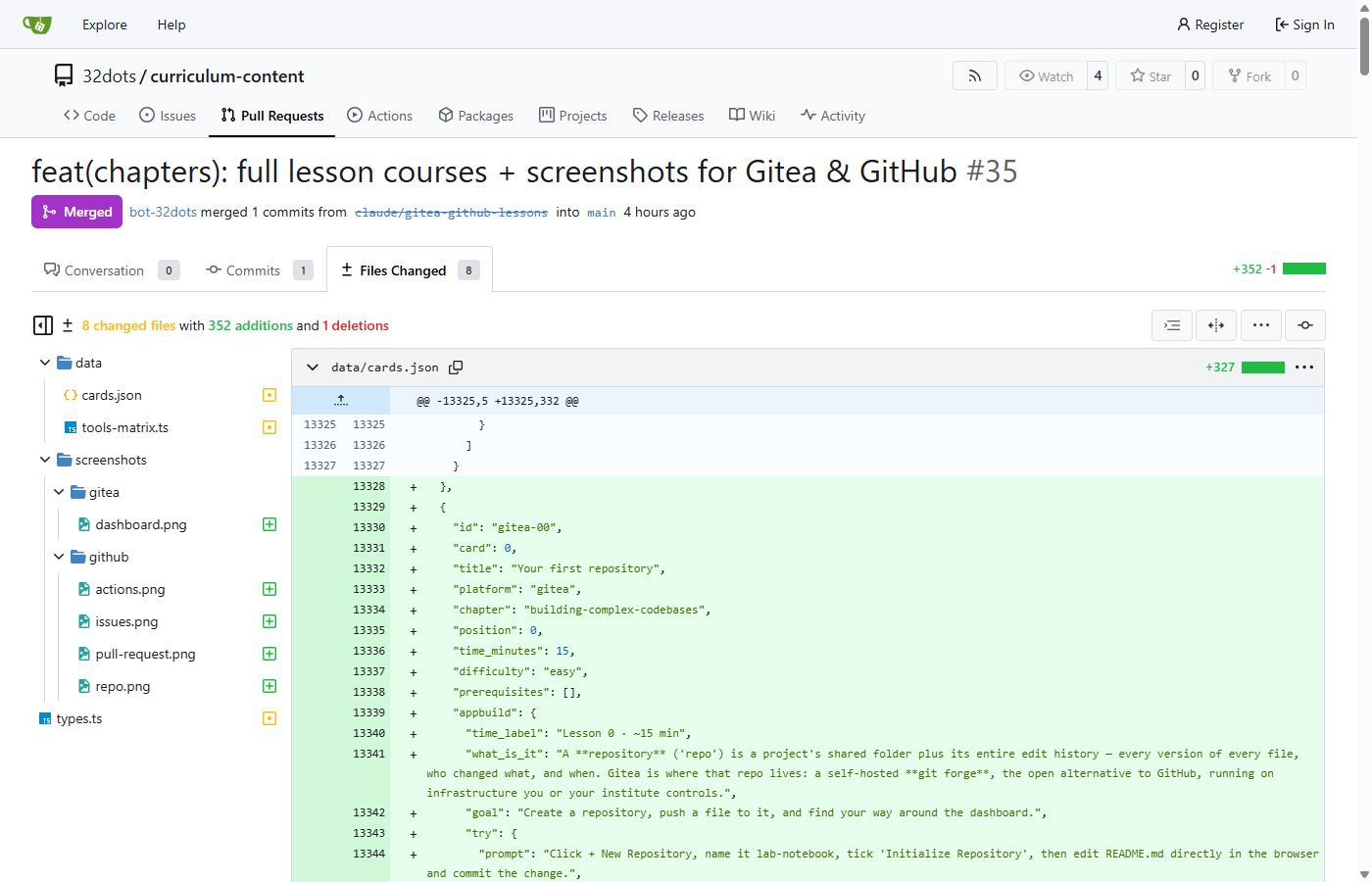Open the main branch link
This screenshot has height=882, width=1372.
coord(602,213)
